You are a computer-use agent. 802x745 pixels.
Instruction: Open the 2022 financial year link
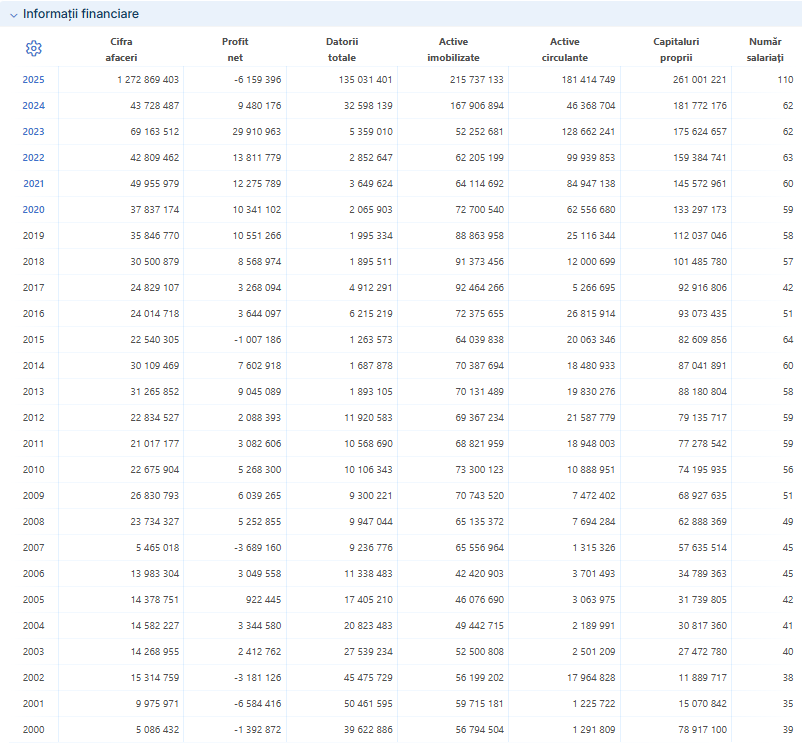33,158
